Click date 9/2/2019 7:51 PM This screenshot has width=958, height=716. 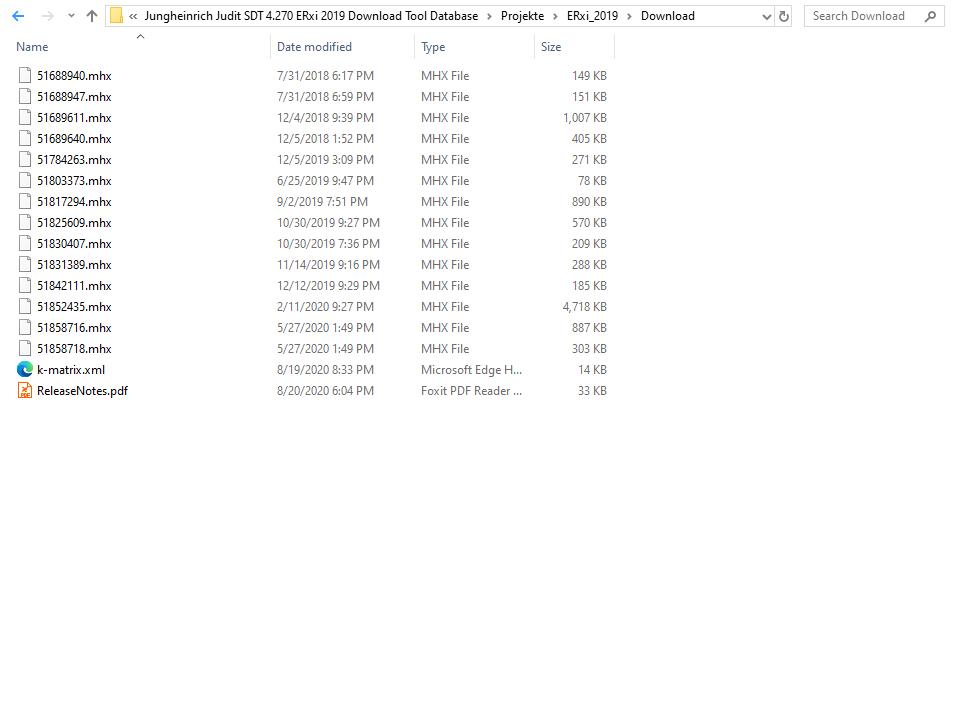[x=322, y=202]
